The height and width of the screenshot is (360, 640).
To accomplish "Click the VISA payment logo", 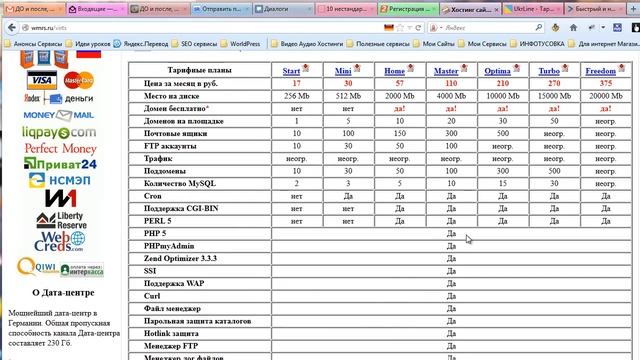I will pyautogui.click(x=42, y=80).
